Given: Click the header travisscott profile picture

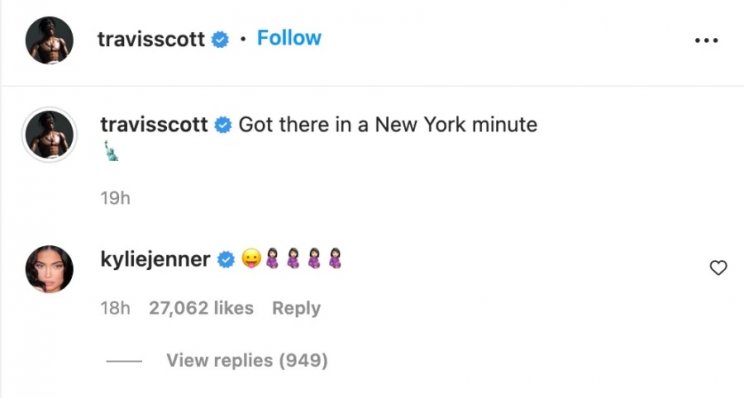Looking at the screenshot, I should pyautogui.click(x=49, y=40).
